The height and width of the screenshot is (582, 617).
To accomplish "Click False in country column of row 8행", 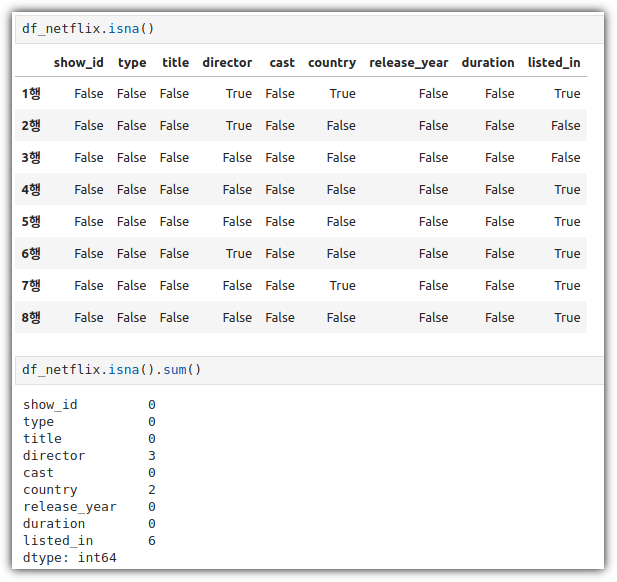I will [x=341, y=318].
